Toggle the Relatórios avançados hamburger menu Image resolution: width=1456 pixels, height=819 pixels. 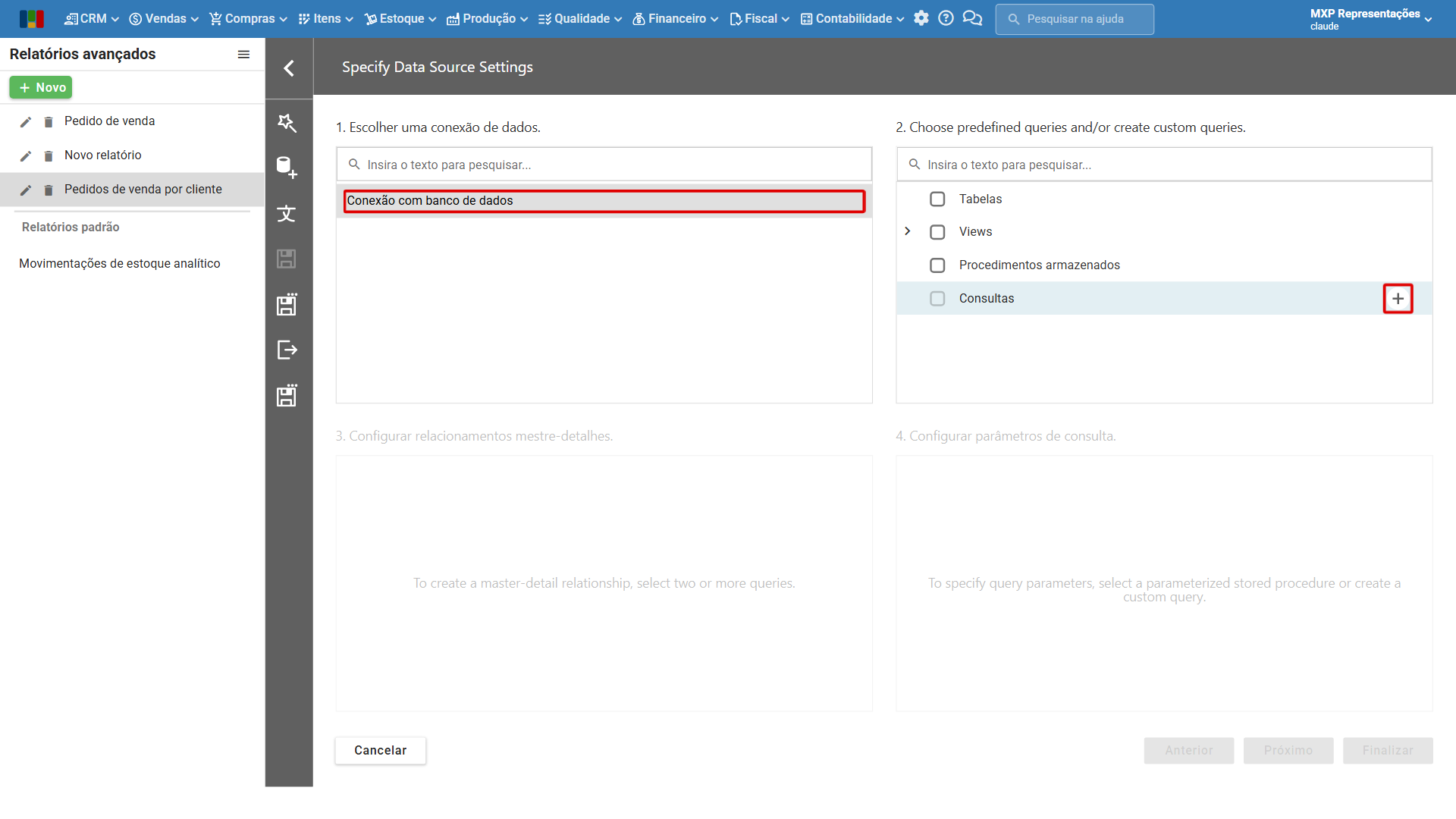pos(243,55)
